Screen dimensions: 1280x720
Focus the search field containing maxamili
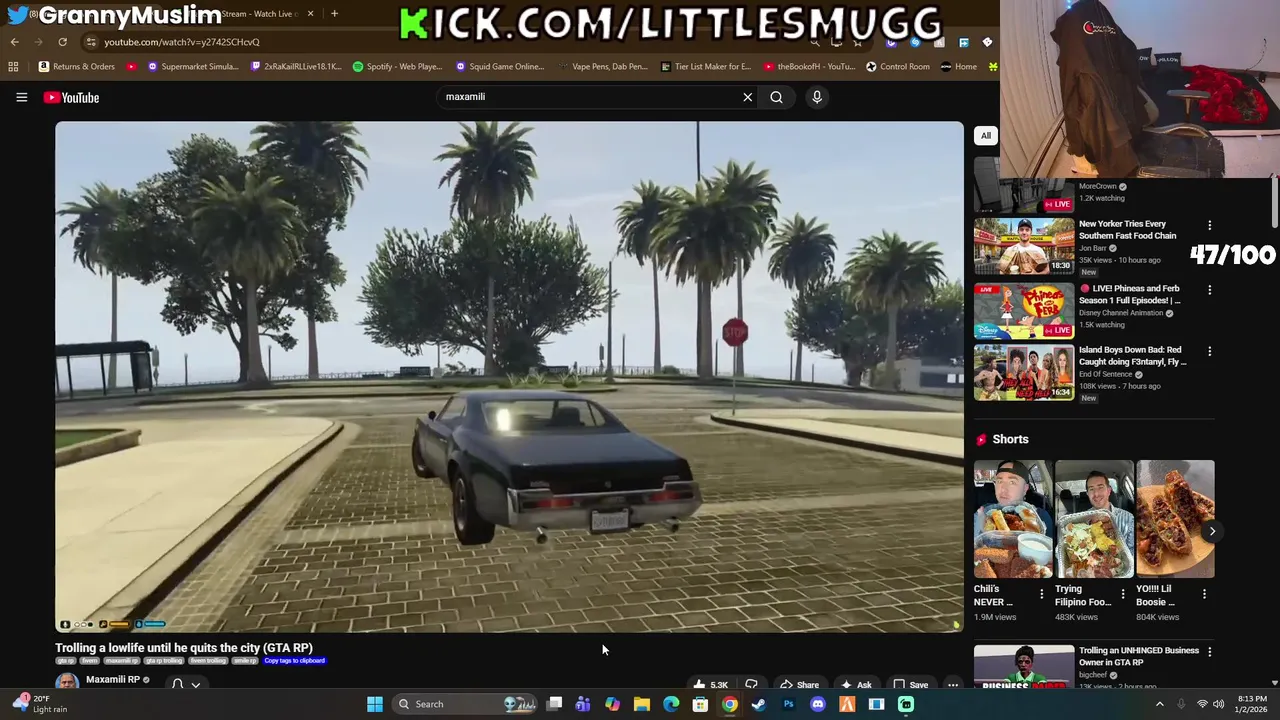590,97
